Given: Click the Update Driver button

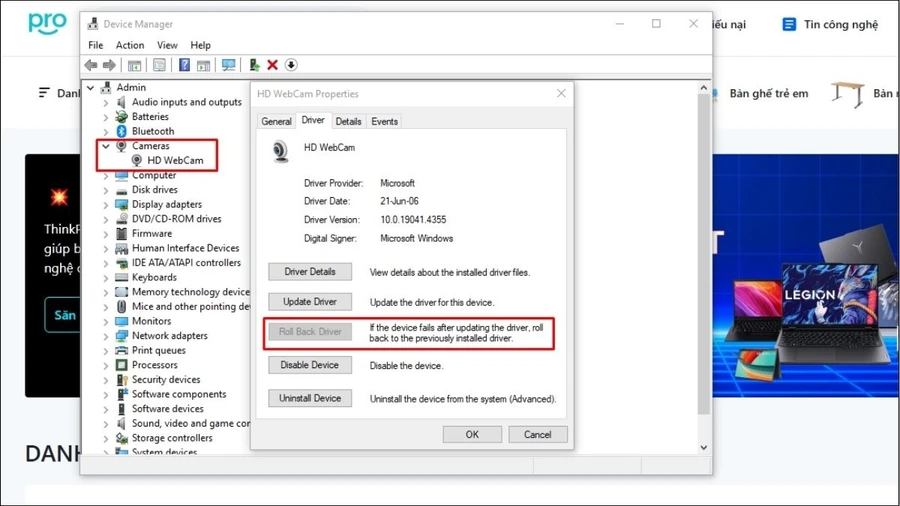Looking at the screenshot, I should [x=310, y=302].
